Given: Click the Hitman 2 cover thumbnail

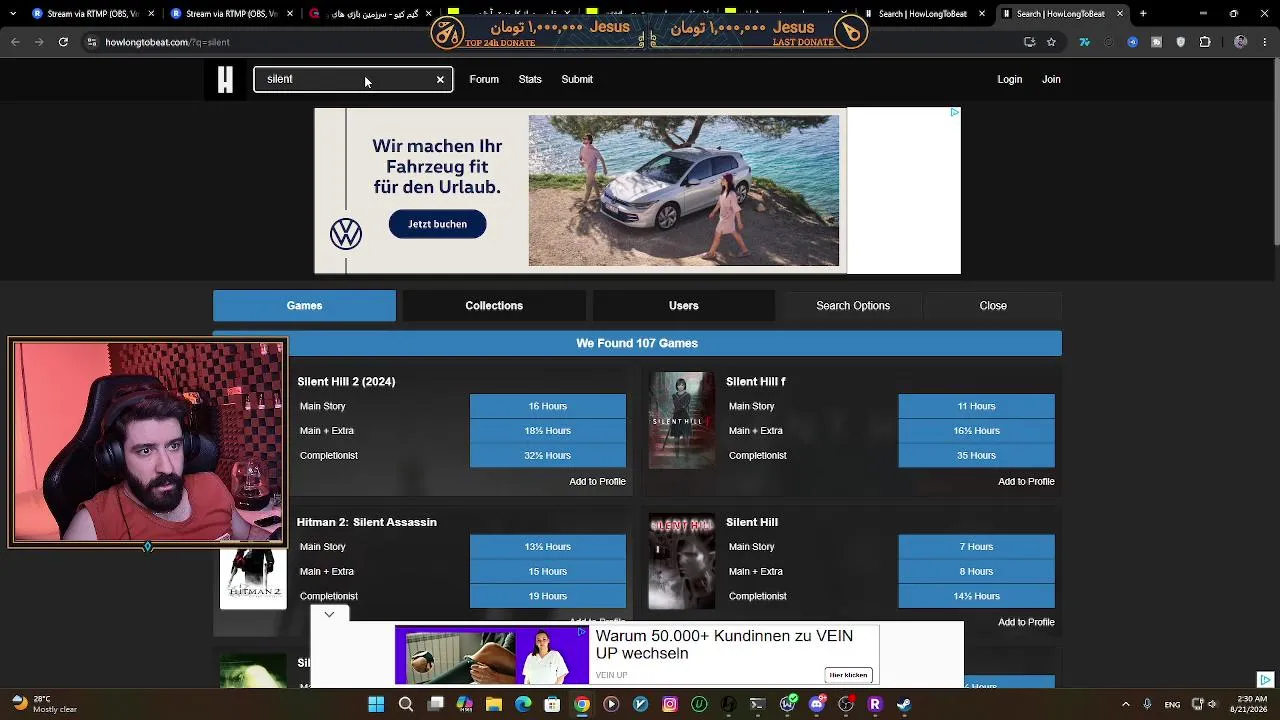Looking at the screenshot, I should [253, 578].
